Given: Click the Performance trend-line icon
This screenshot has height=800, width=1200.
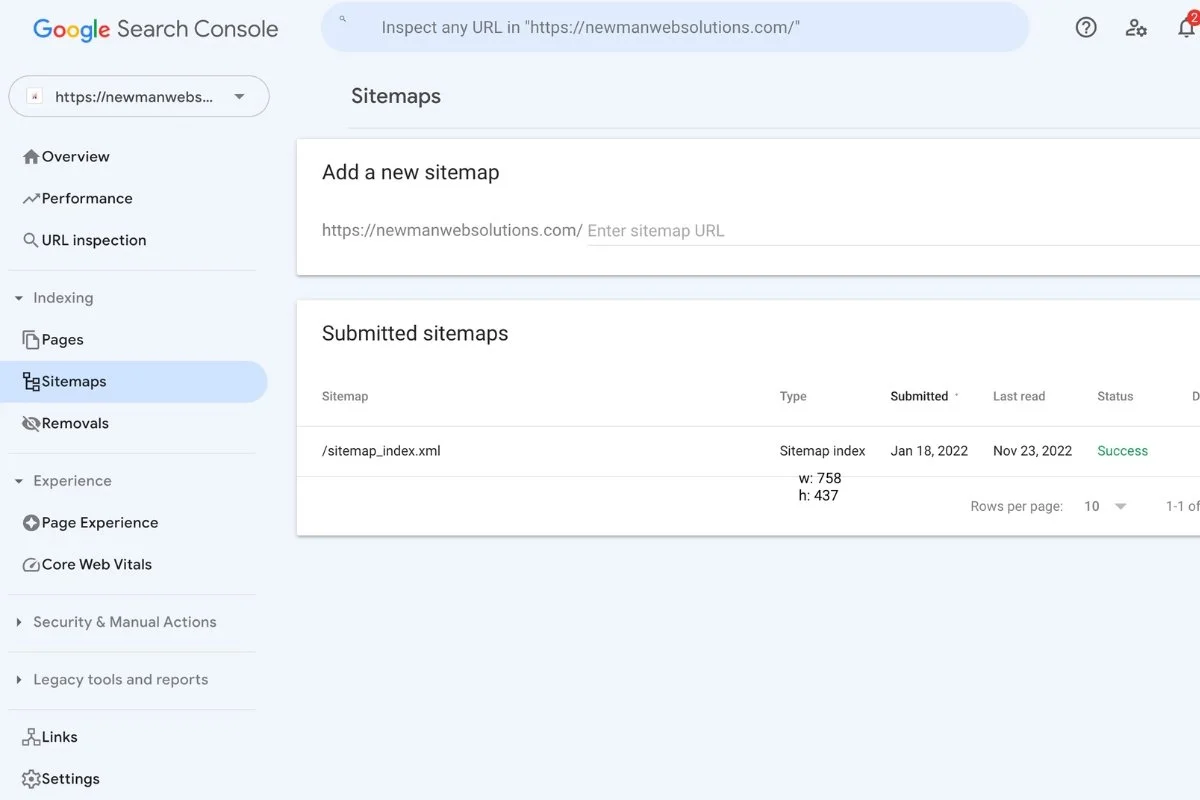Looking at the screenshot, I should 31,199.
